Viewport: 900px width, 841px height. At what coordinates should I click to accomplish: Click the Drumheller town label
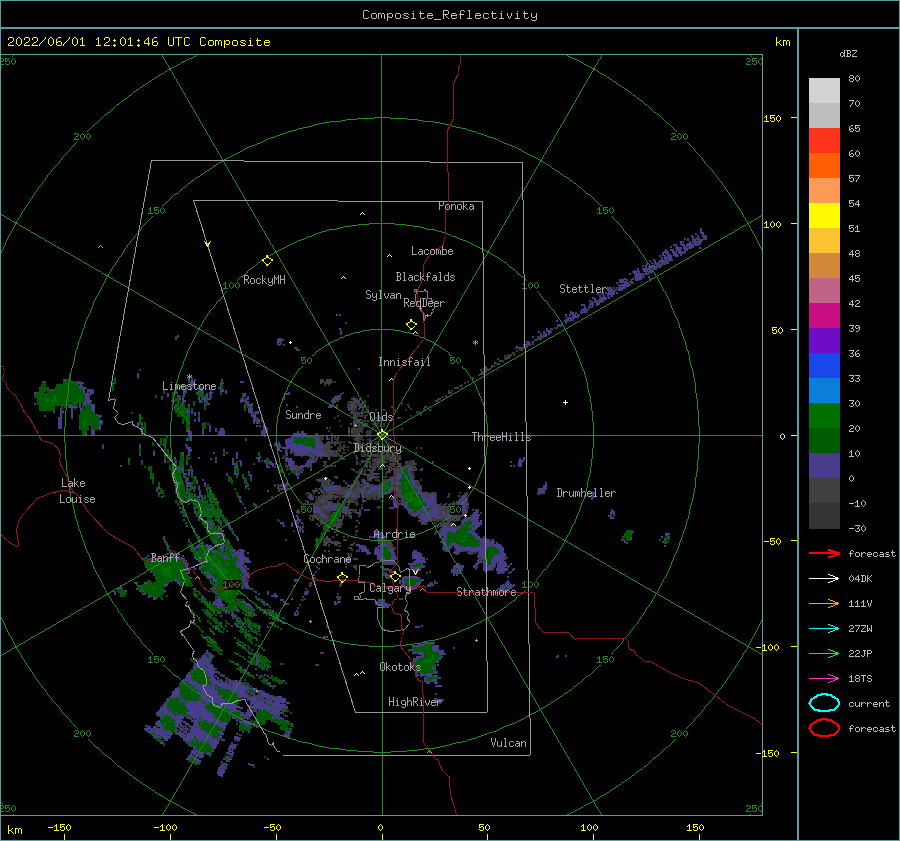[x=586, y=493]
